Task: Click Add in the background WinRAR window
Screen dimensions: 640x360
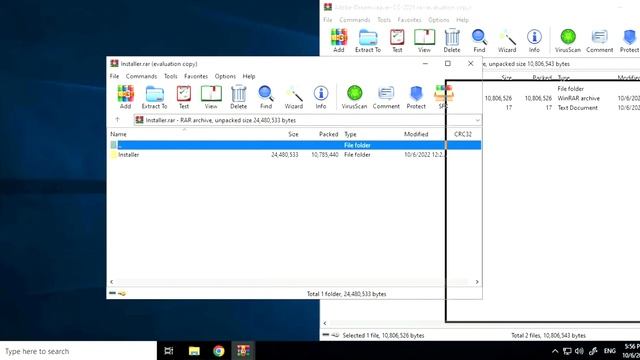Action: click(x=339, y=40)
